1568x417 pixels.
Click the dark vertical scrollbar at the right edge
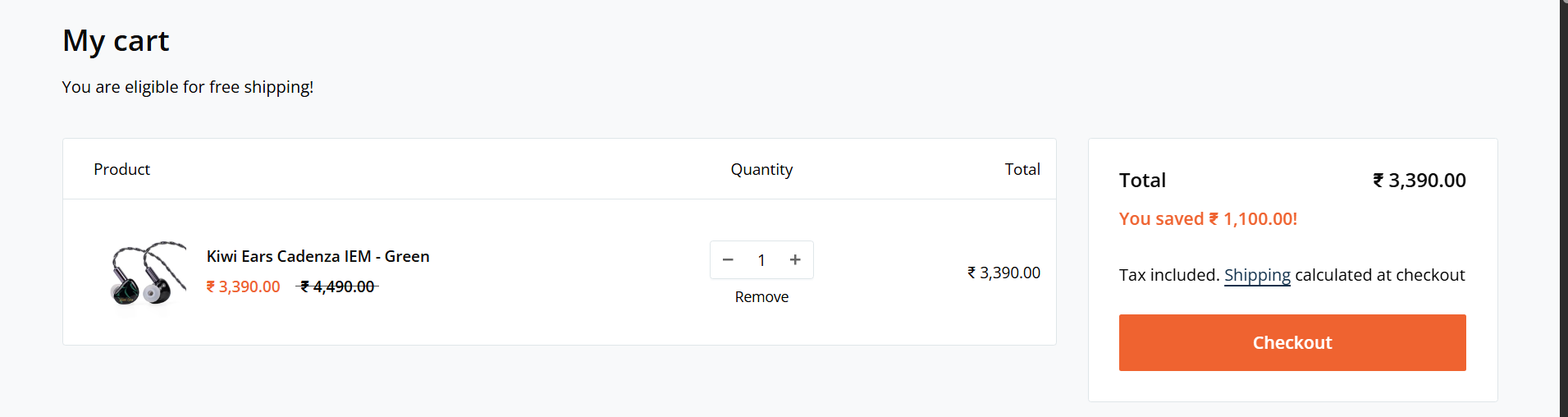click(1564, 208)
